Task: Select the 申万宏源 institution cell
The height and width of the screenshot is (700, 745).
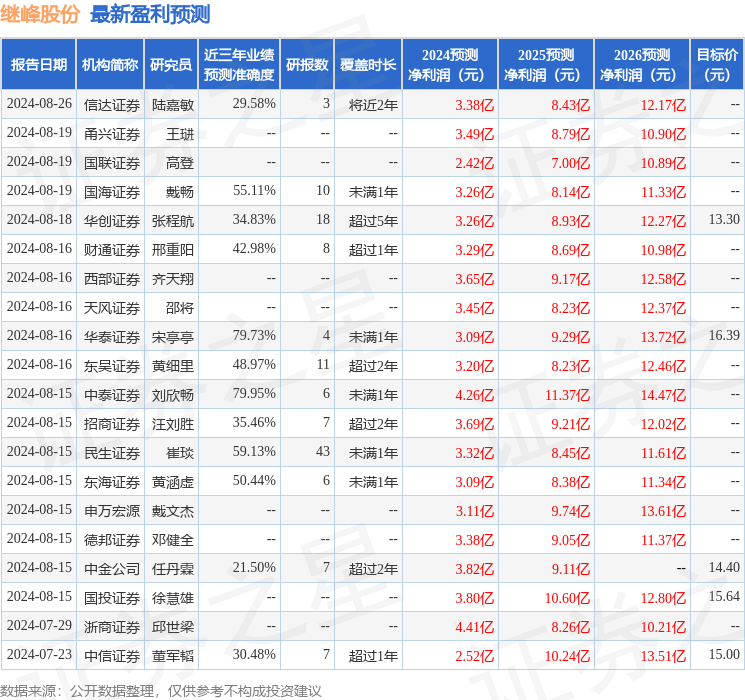Action: point(112,511)
